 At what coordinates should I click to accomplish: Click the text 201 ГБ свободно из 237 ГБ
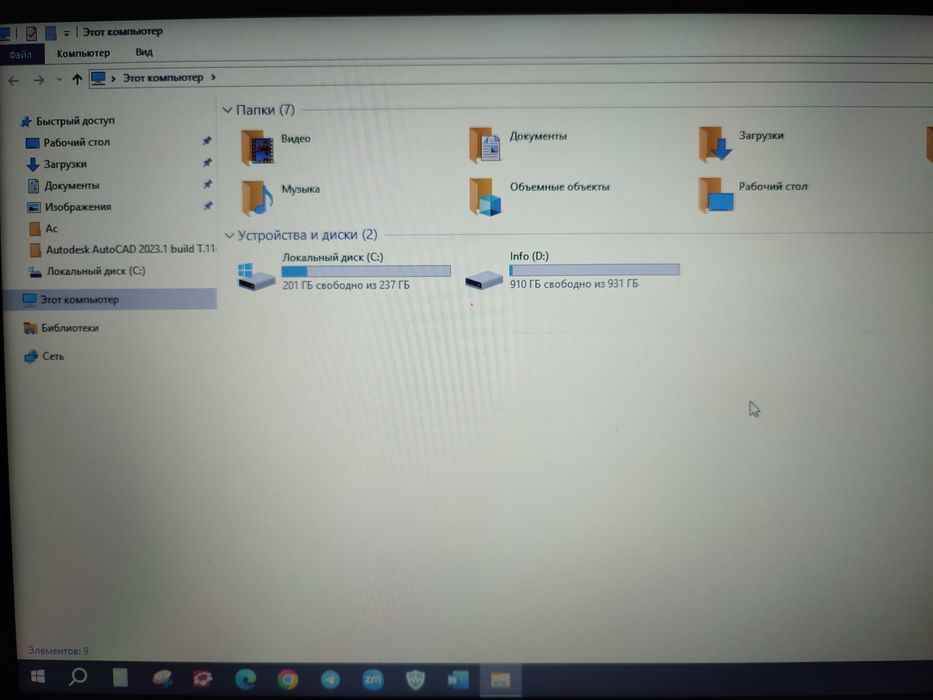(346, 285)
